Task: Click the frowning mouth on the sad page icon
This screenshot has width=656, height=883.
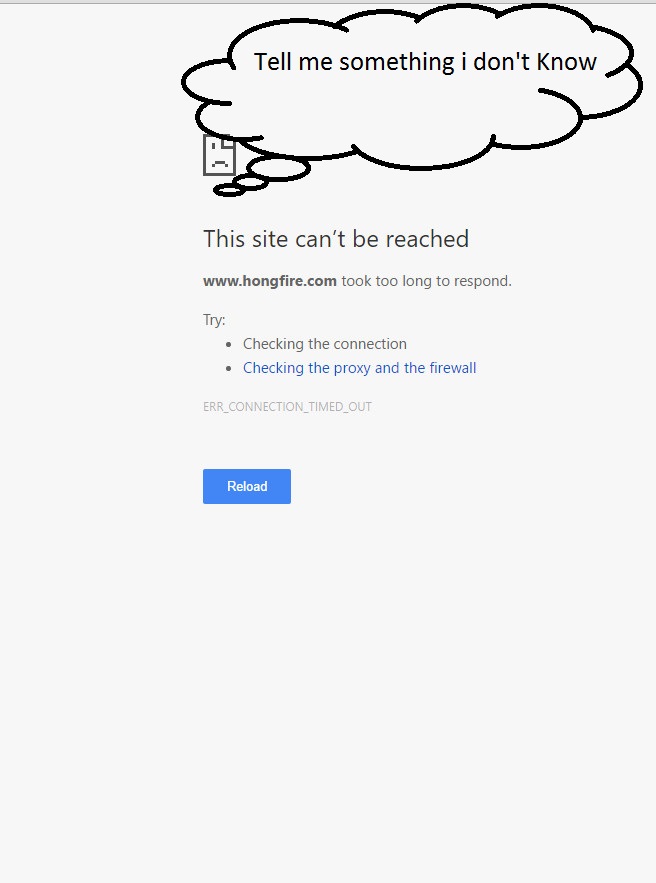Action: point(220,164)
